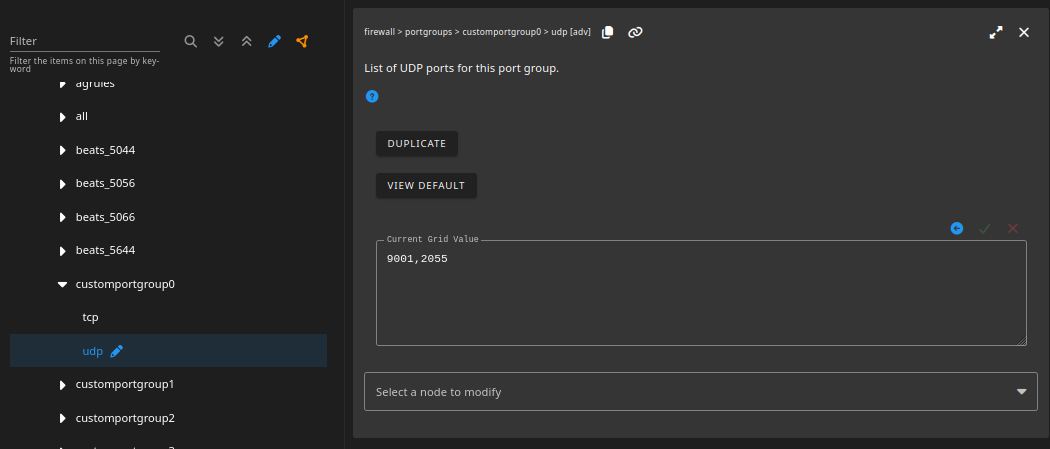
Task: Copy link to this udp setting
Action: click(635, 32)
